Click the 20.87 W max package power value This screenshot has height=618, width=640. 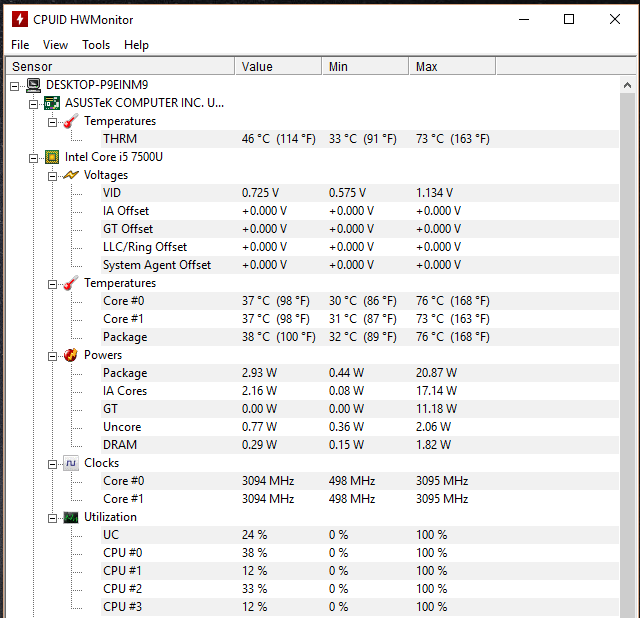click(436, 373)
